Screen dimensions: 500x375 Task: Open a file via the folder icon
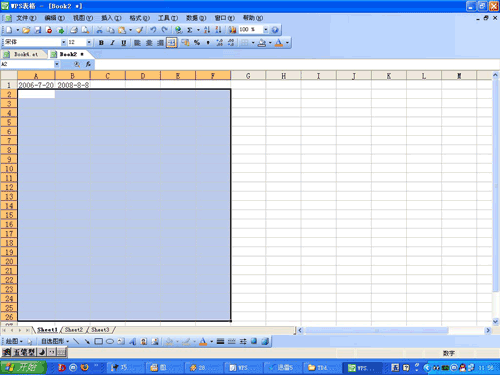point(26,30)
